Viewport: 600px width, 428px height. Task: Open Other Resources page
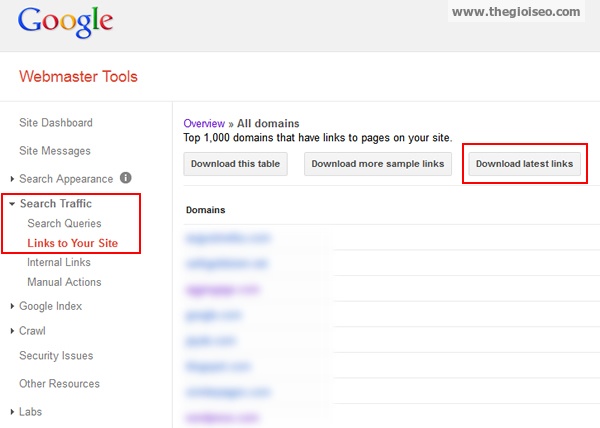[59, 384]
